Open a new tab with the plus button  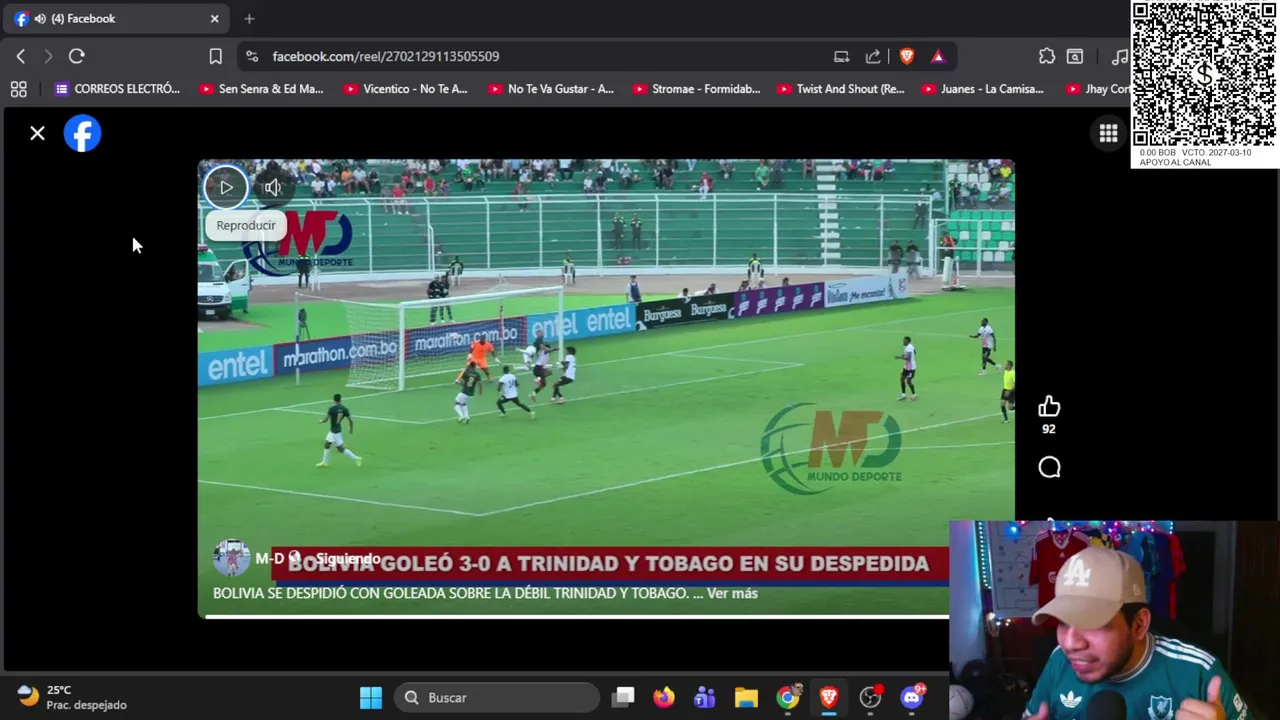tap(249, 18)
